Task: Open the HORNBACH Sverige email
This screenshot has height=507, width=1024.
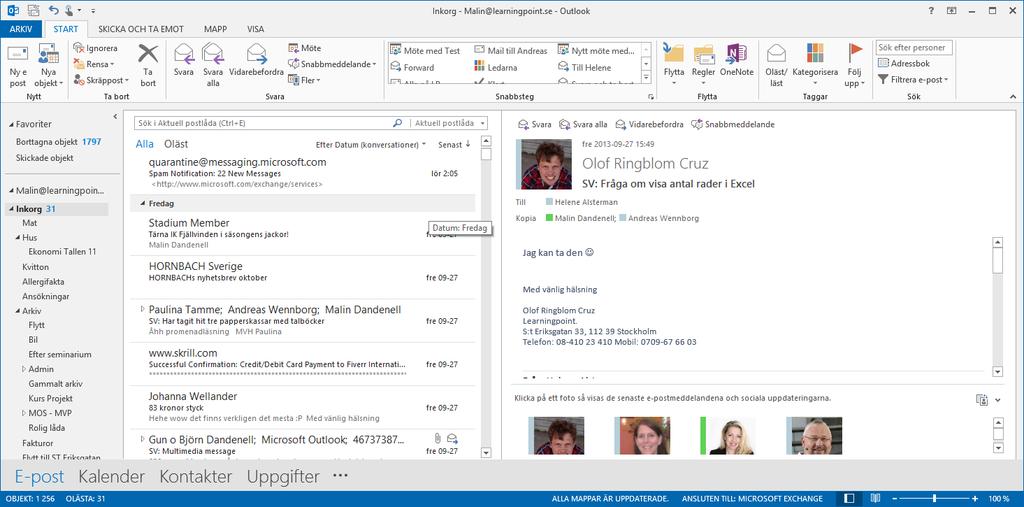Action: pyautogui.click(x=302, y=277)
